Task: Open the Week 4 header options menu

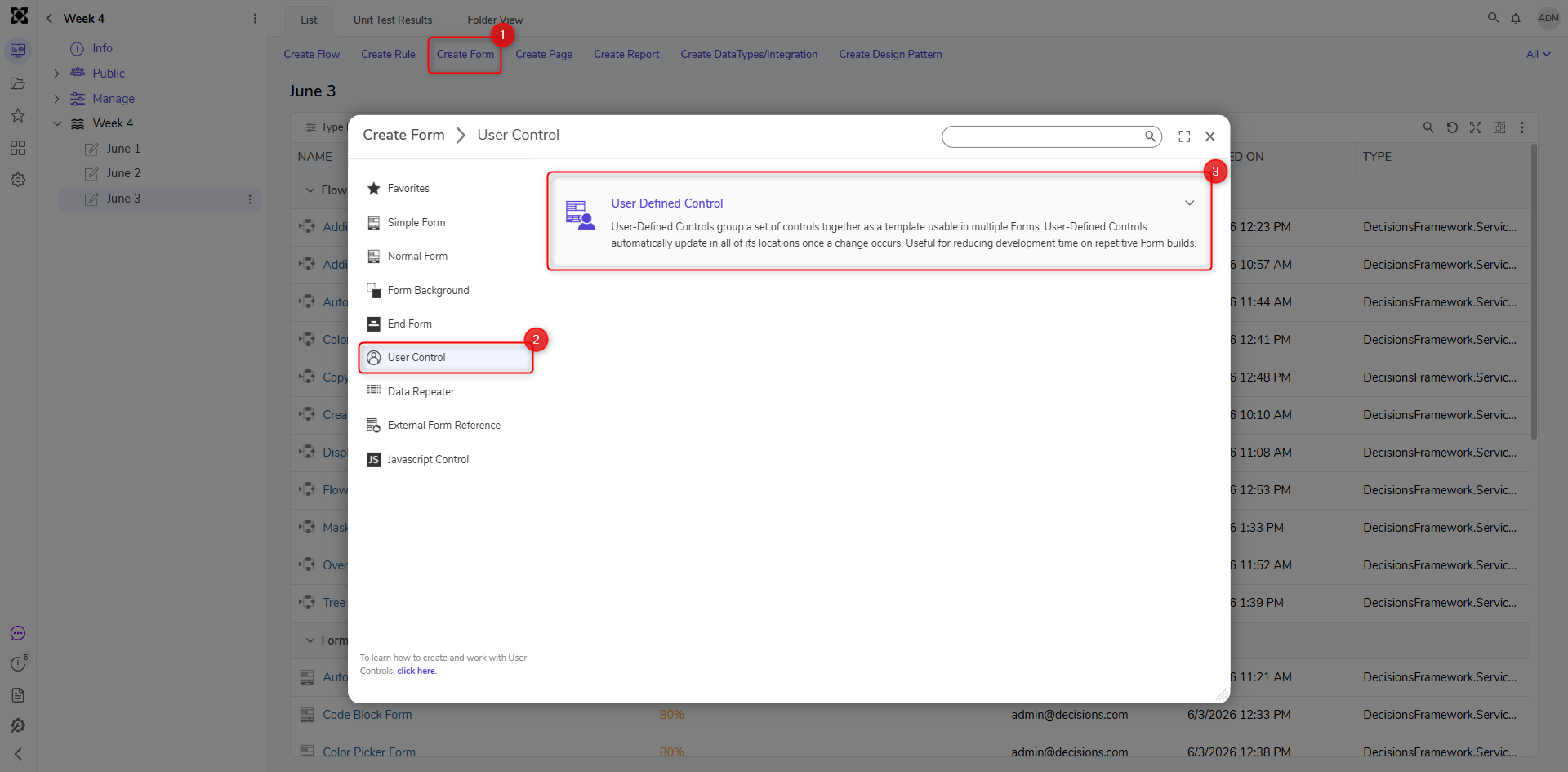Action: (255, 18)
